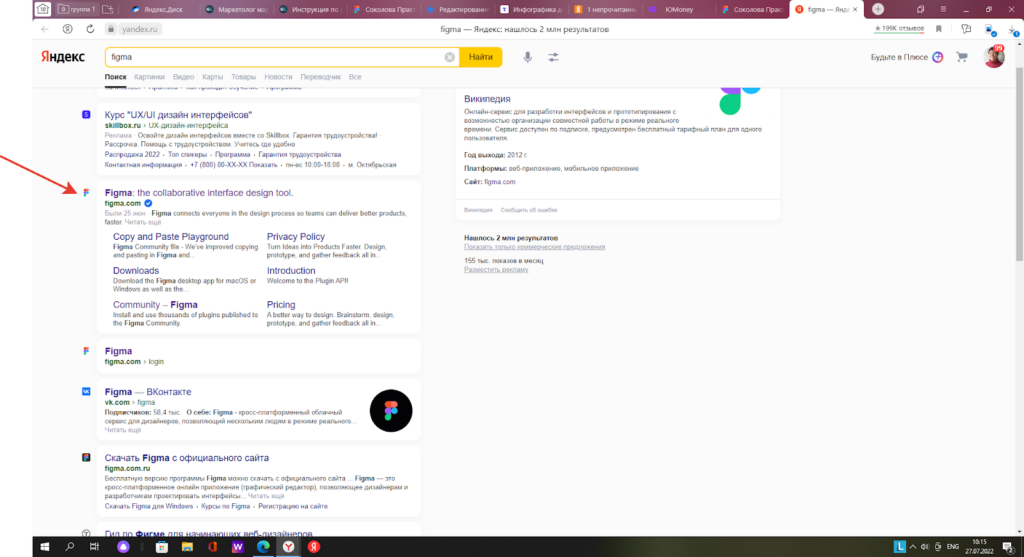Open Microsoft Edge from the taskbar
Screen dimensions: 1024x557
pyautogui.click(x=263, y=547)
